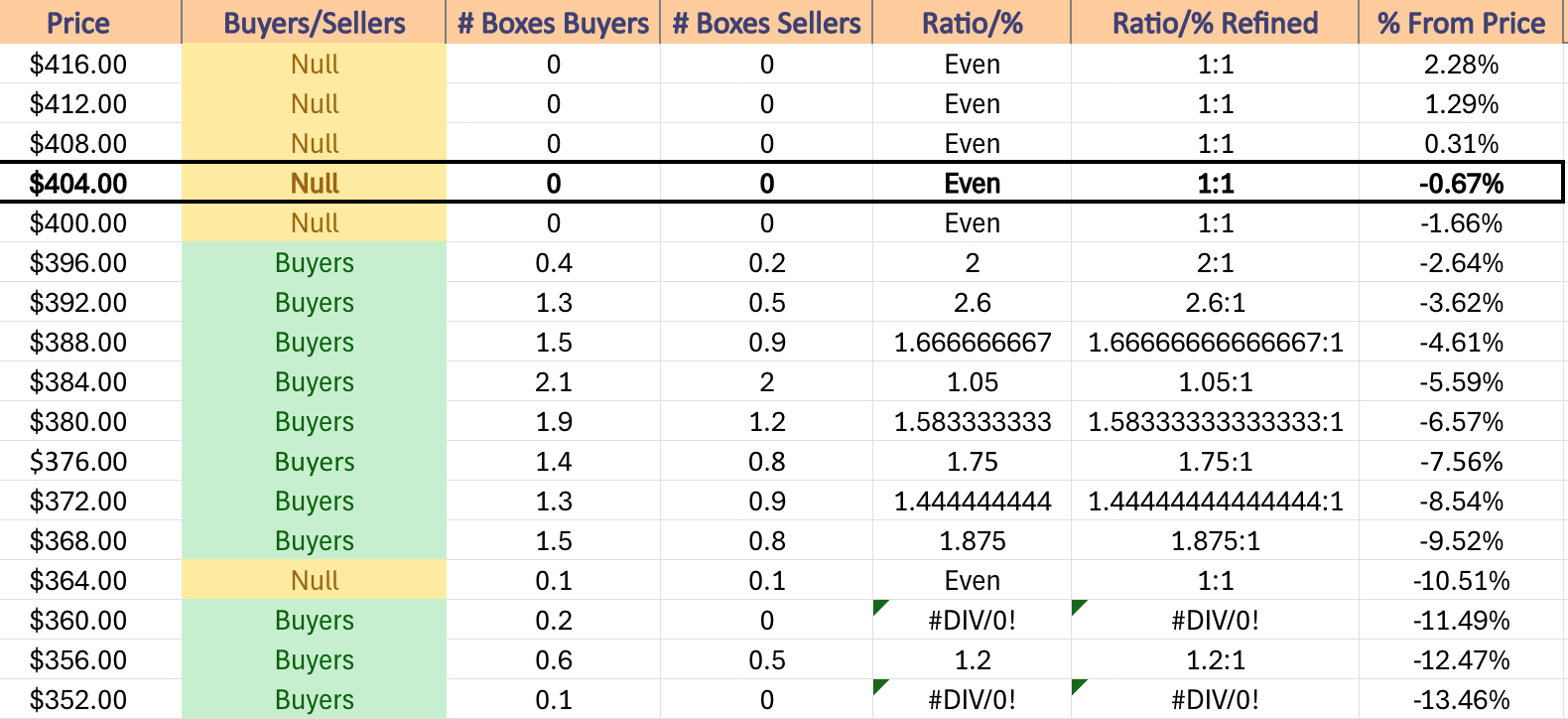Select the bold $404.00 price cell
The height and width of the screenshot is (719, 1568).
(x=90, y=184)
